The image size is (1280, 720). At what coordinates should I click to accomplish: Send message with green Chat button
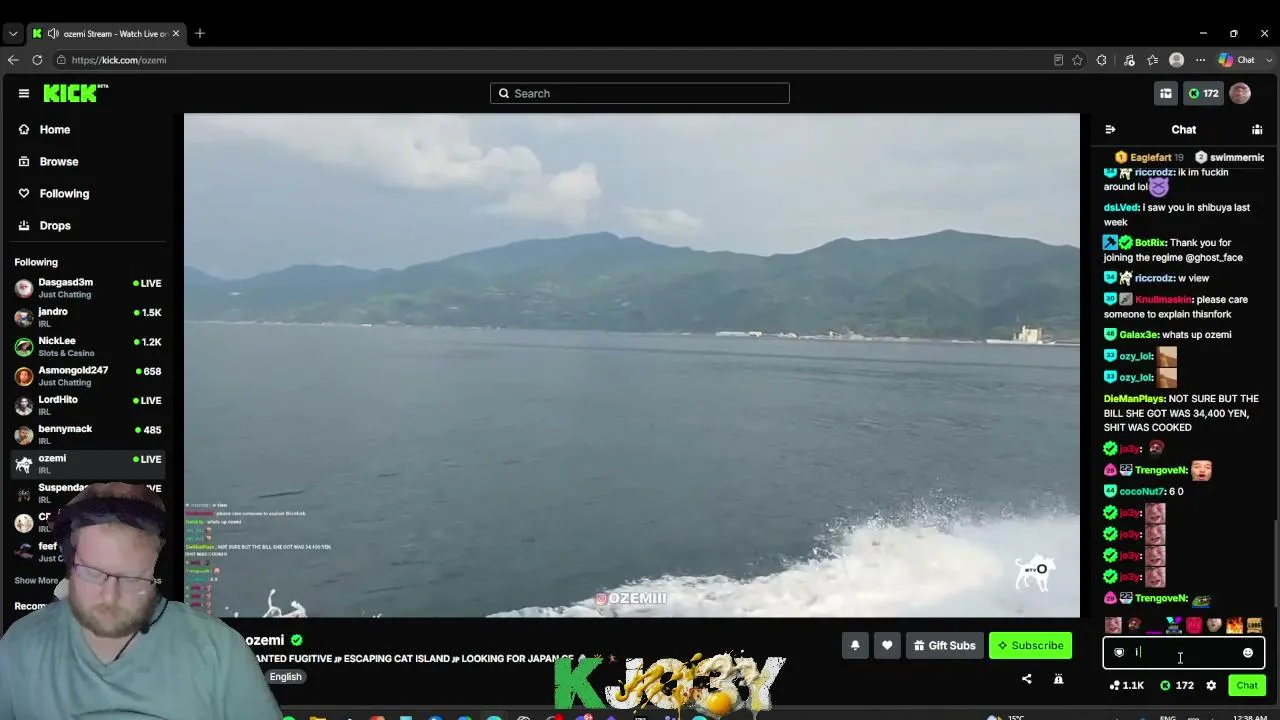1246,685
